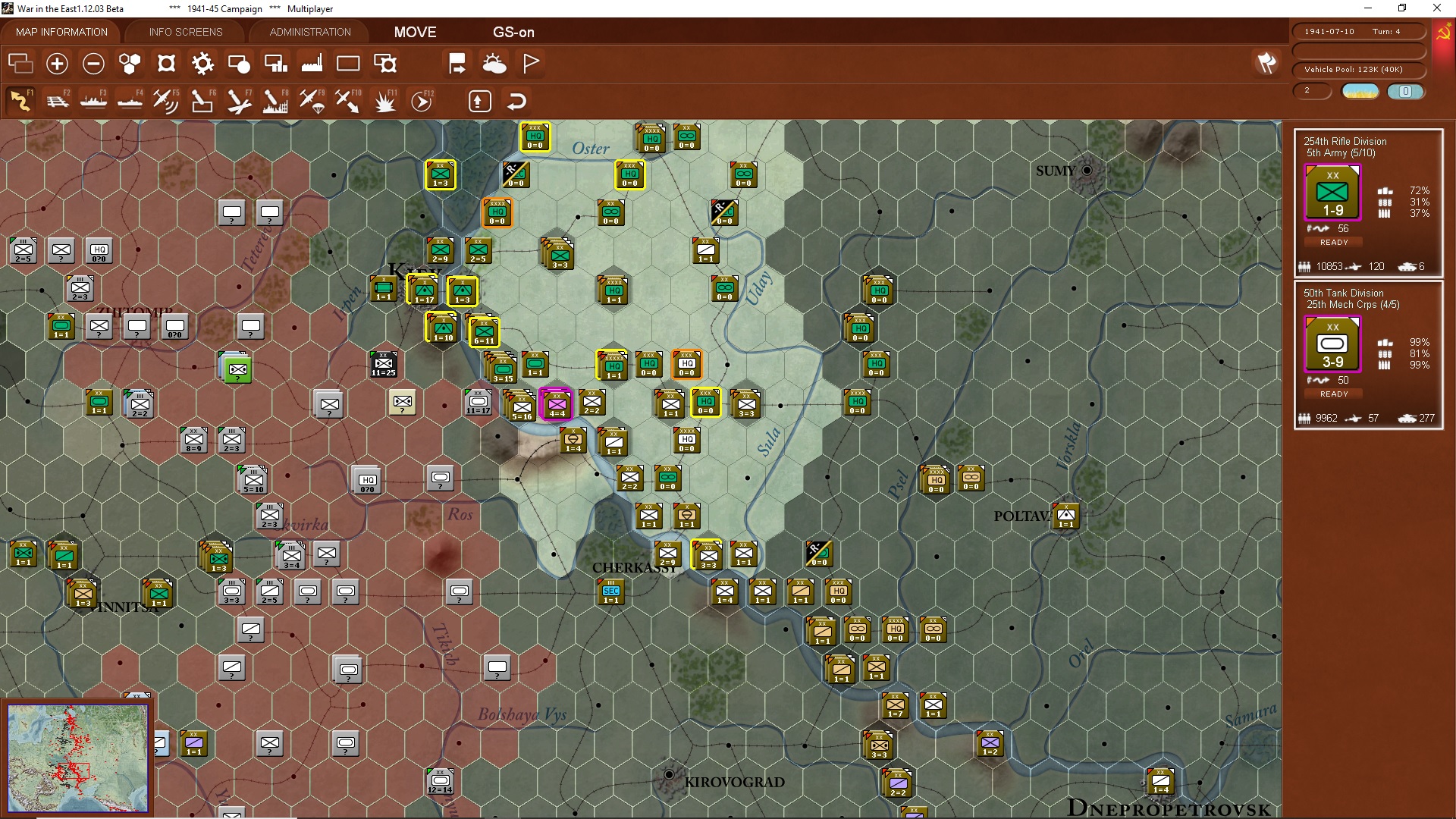1456x819 pixels.
Task: Click the 50th Tank Division title
Action: click(x=1343, y=293)
